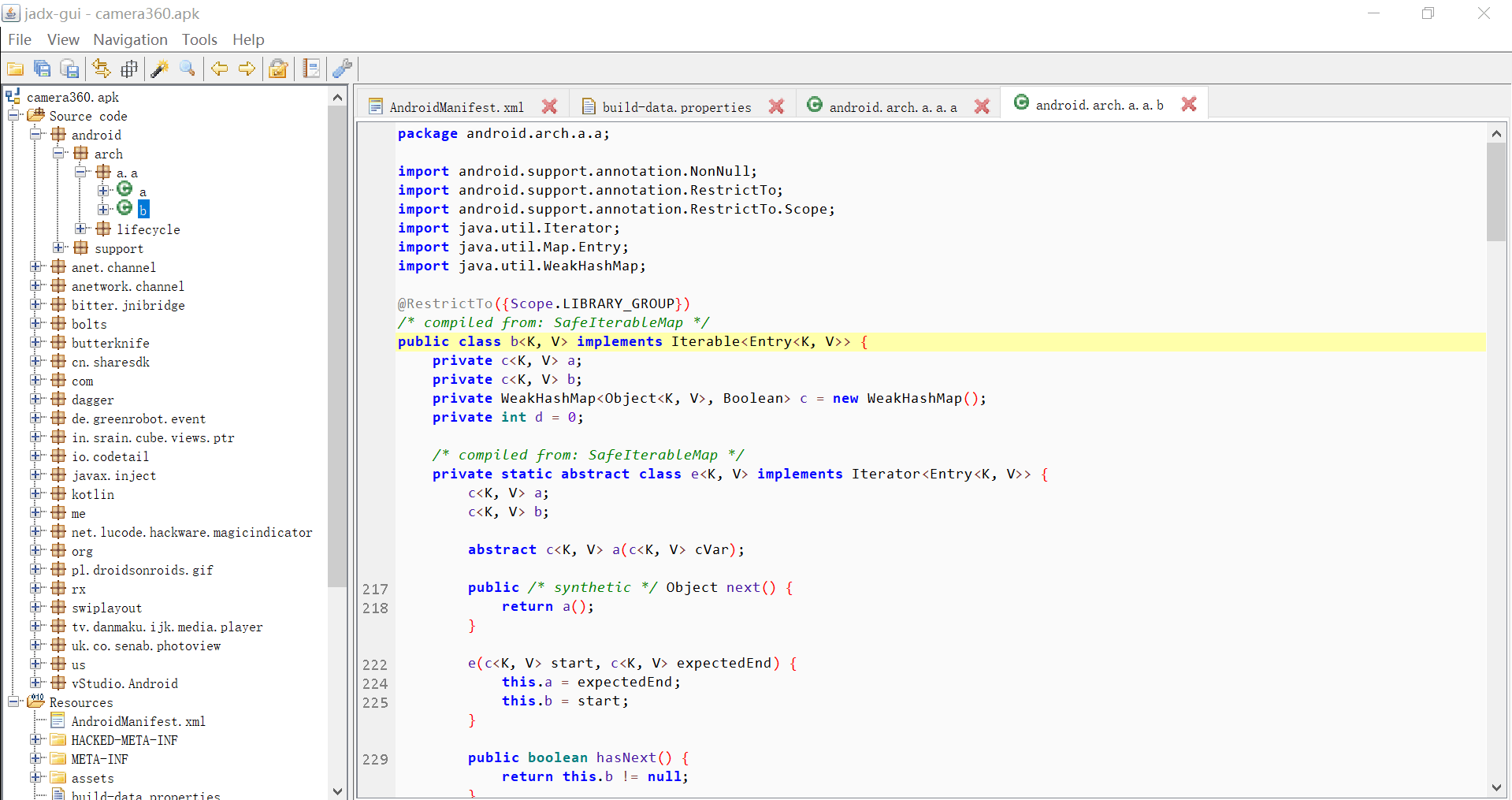Image resolution: width=1512 pixels, height=800 pixels.
Task: Open Class search with magnifier icon
Action: pos(188,69)
